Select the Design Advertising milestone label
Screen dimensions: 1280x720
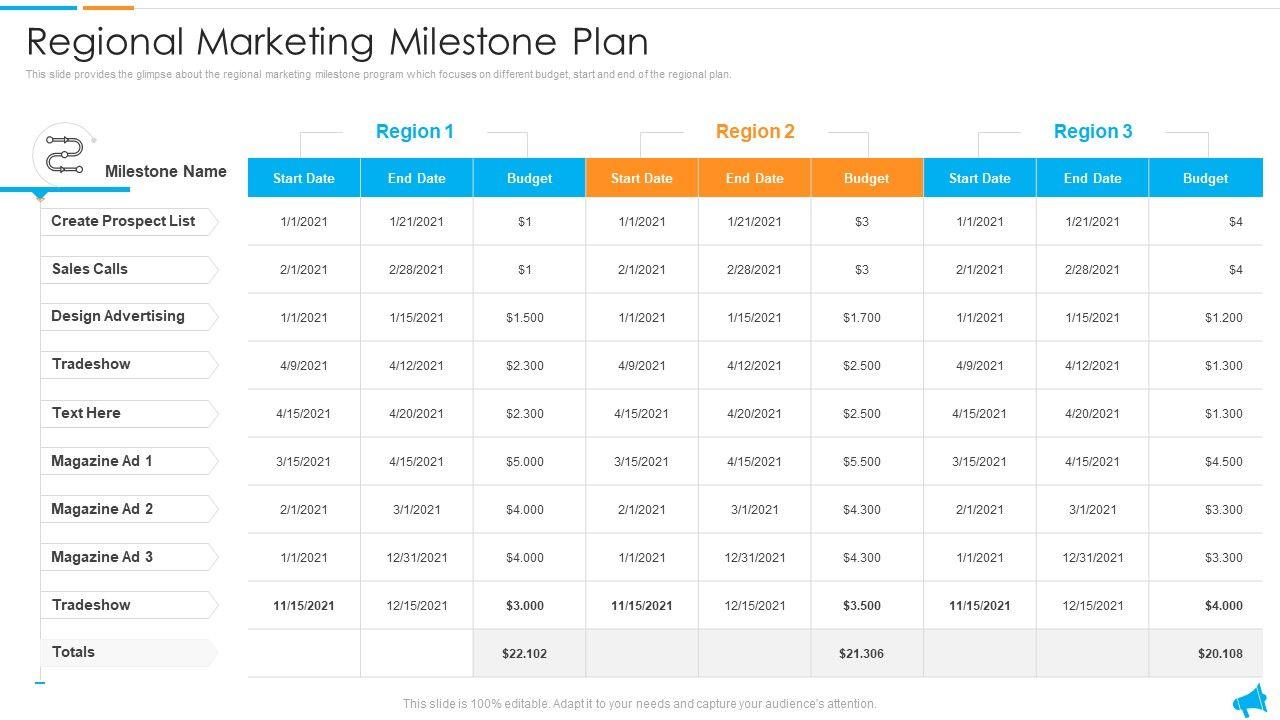click(118, 316)
